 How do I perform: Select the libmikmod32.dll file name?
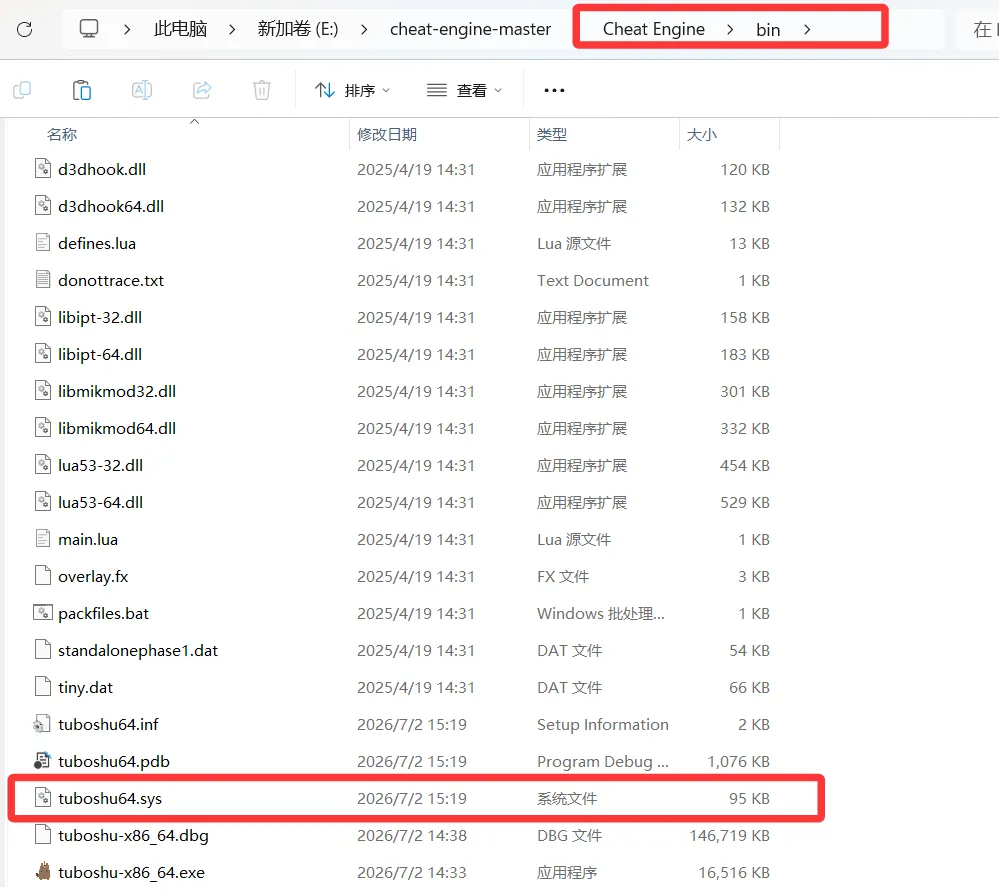click(x=117, y=391)
